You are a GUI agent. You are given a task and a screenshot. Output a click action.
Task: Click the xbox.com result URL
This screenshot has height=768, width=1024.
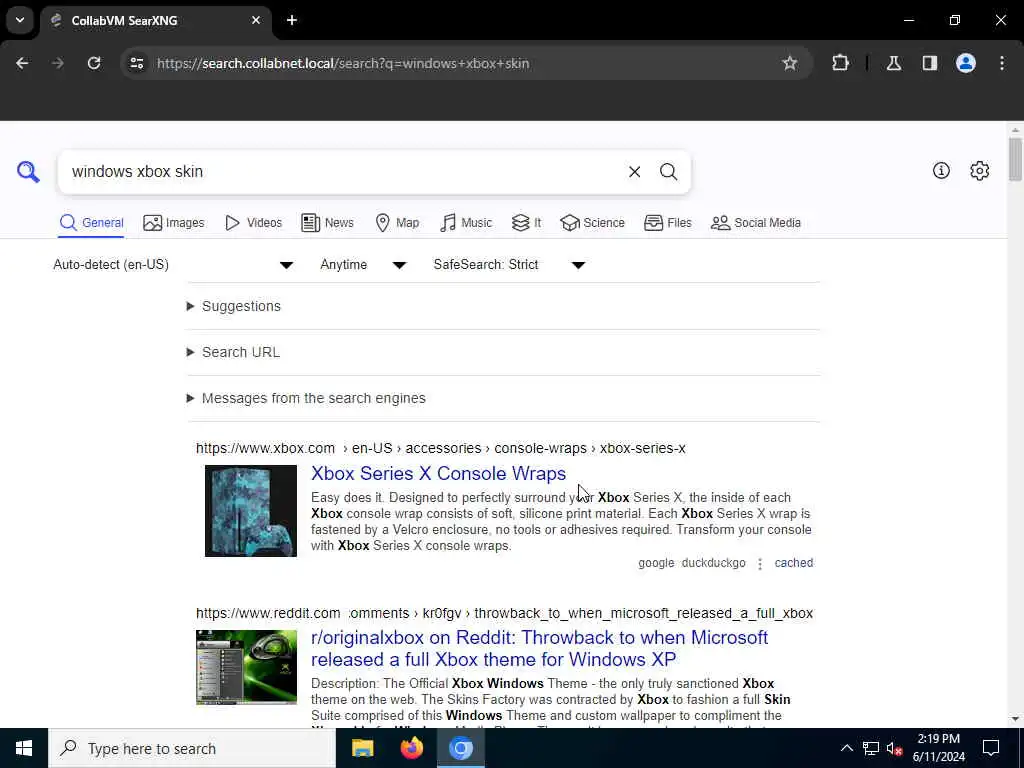[441, 449]
